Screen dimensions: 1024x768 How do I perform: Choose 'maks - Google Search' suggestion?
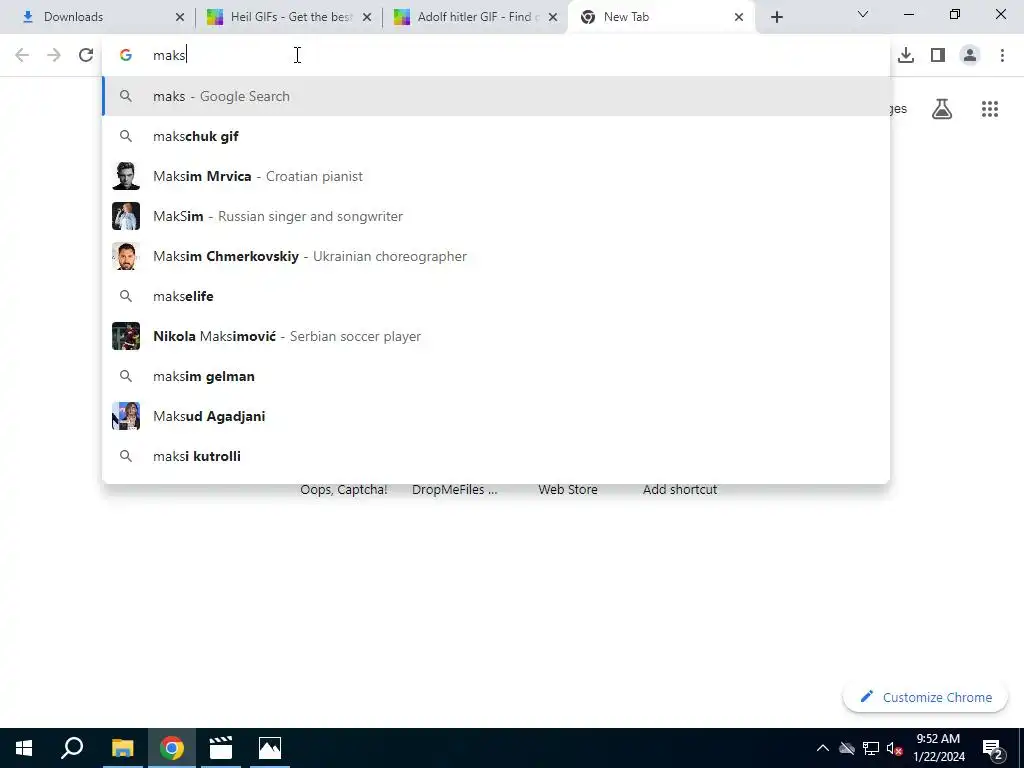[496, 96]
